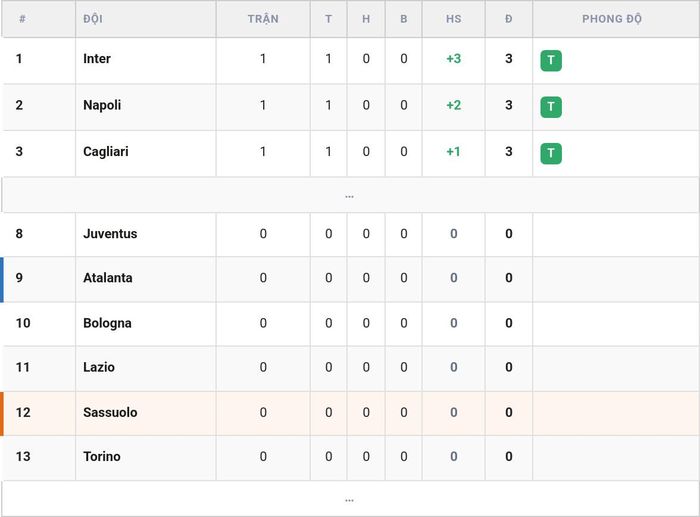The height and width of the screenshot is (517, 700).
Task: Select the highlighted Sassuolo row
Action: pos(350,413)
